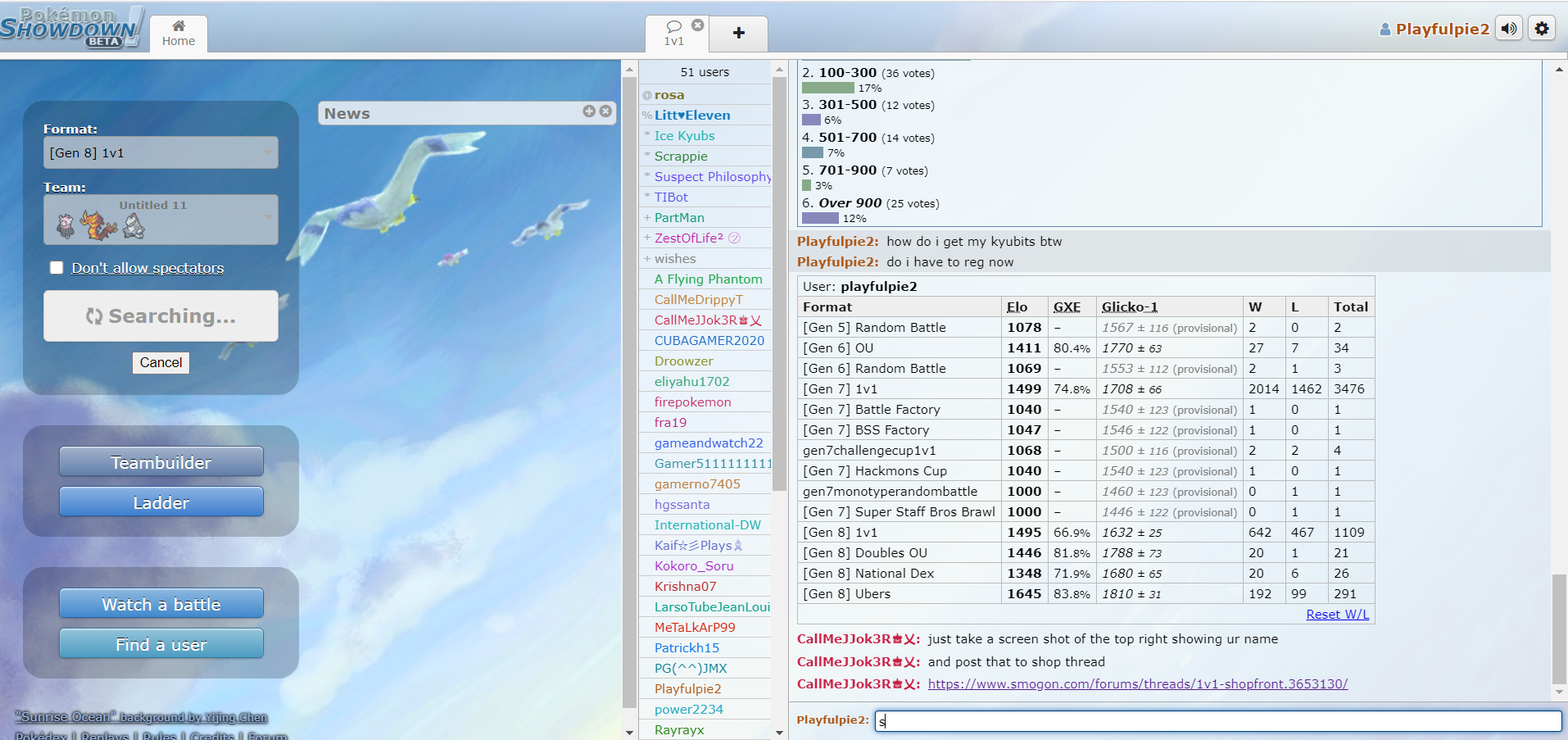Open the Rules footer link
This screenshot has width=1568, height=740.
tap(159, 735)
